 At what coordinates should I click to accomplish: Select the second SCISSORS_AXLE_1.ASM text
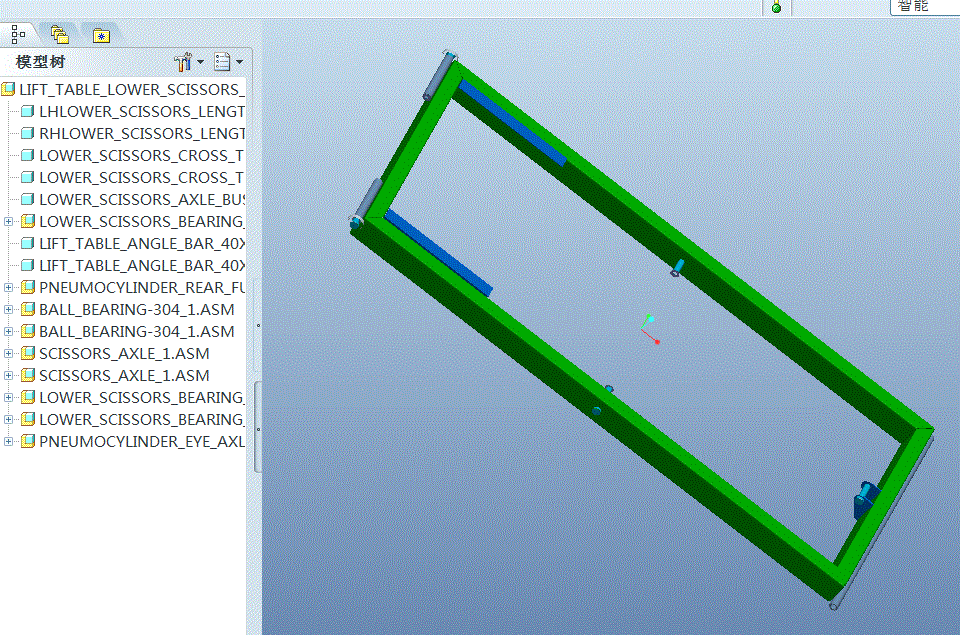(x=124, y=375)
